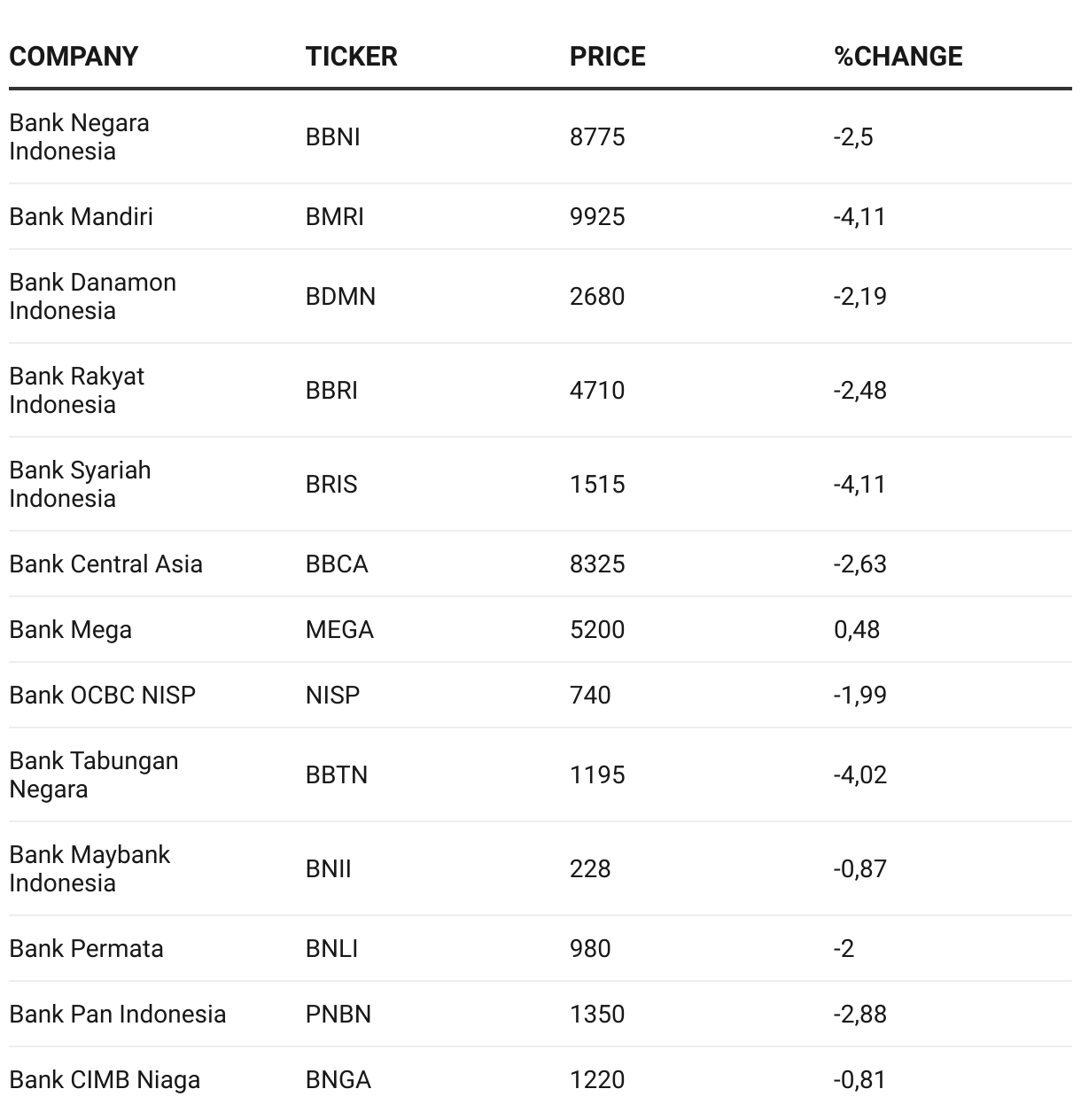Select the Bank Danamon Indonesia row name
The image size is (1081, 1120).
coord(92,296)
